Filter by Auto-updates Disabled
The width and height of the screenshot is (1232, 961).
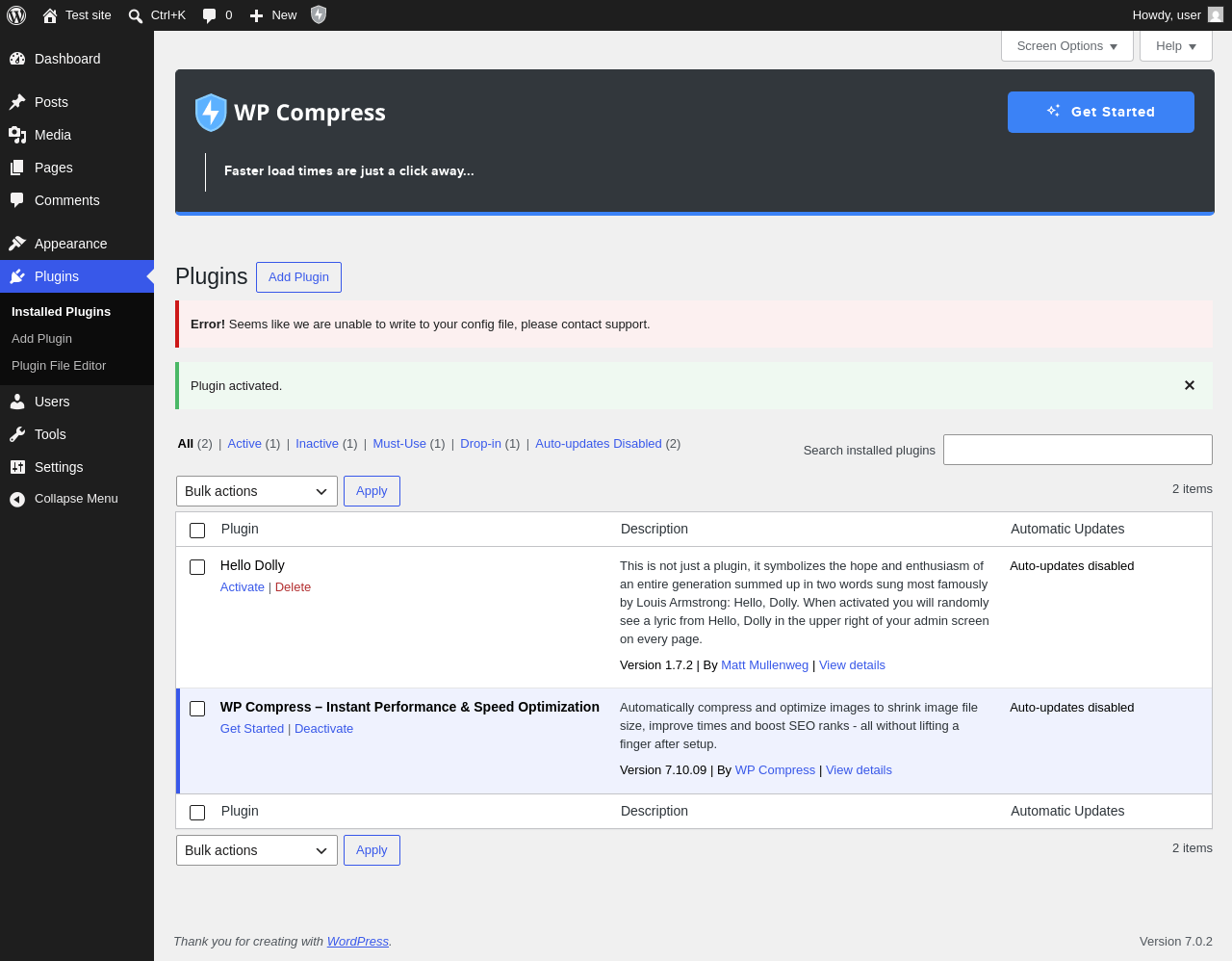[x=599, y=444]
